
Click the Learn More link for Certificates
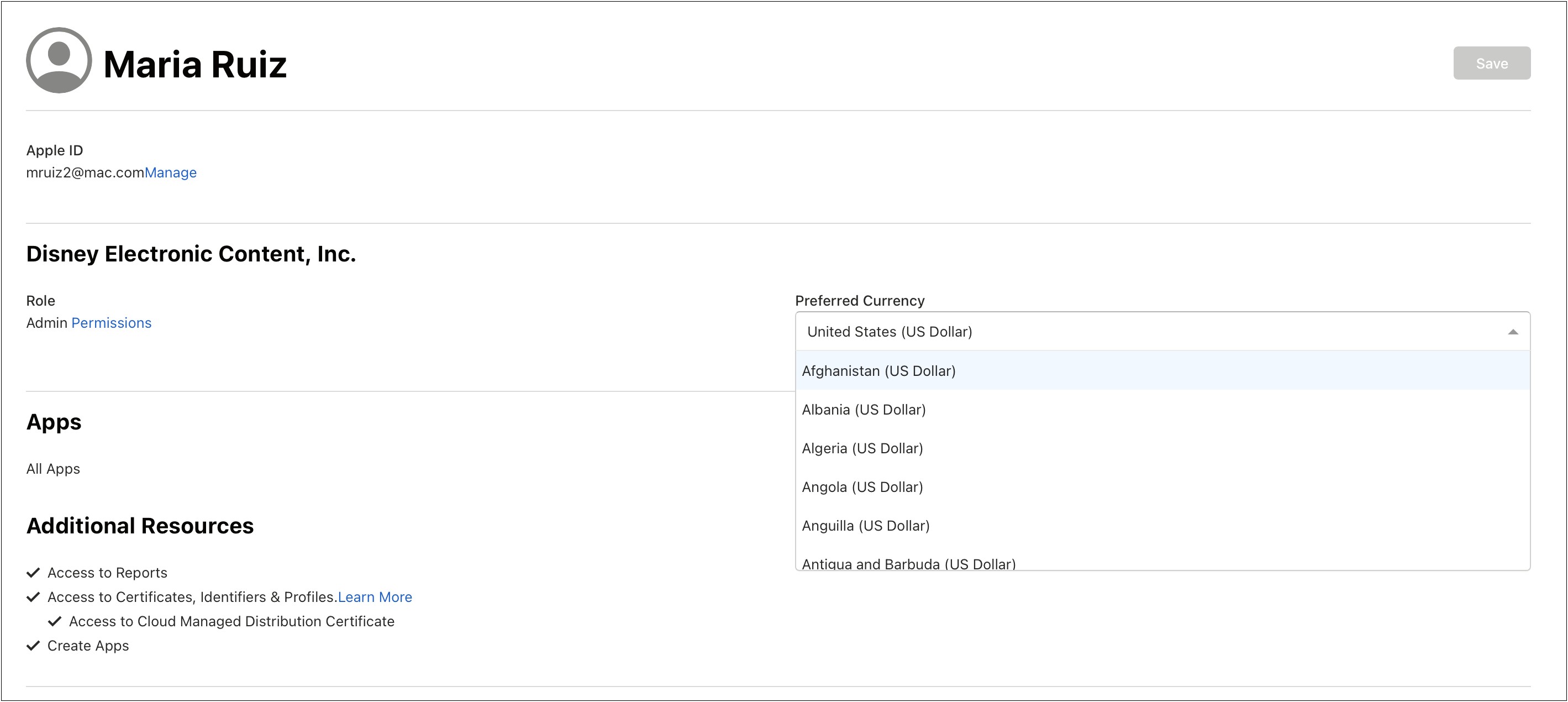click(x=375, y=598)
